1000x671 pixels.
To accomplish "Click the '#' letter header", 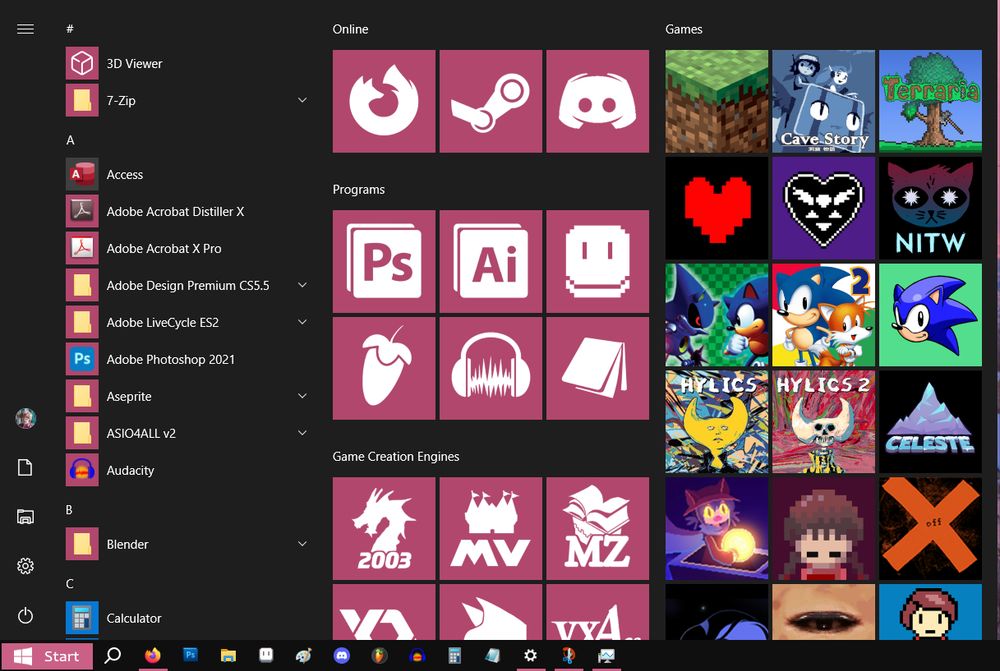I will 70,29.
